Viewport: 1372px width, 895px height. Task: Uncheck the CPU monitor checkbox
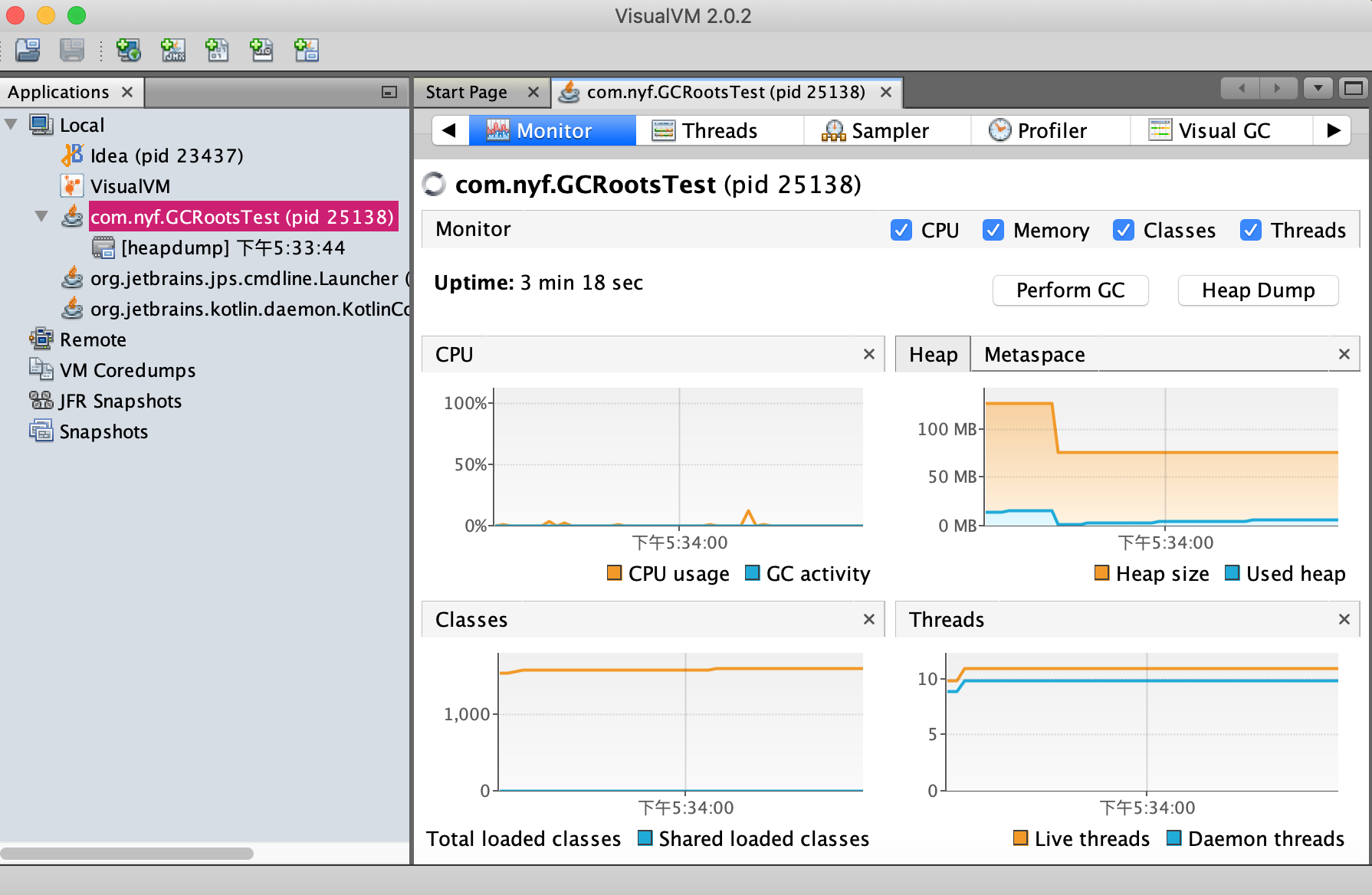[x=901, y=230]
